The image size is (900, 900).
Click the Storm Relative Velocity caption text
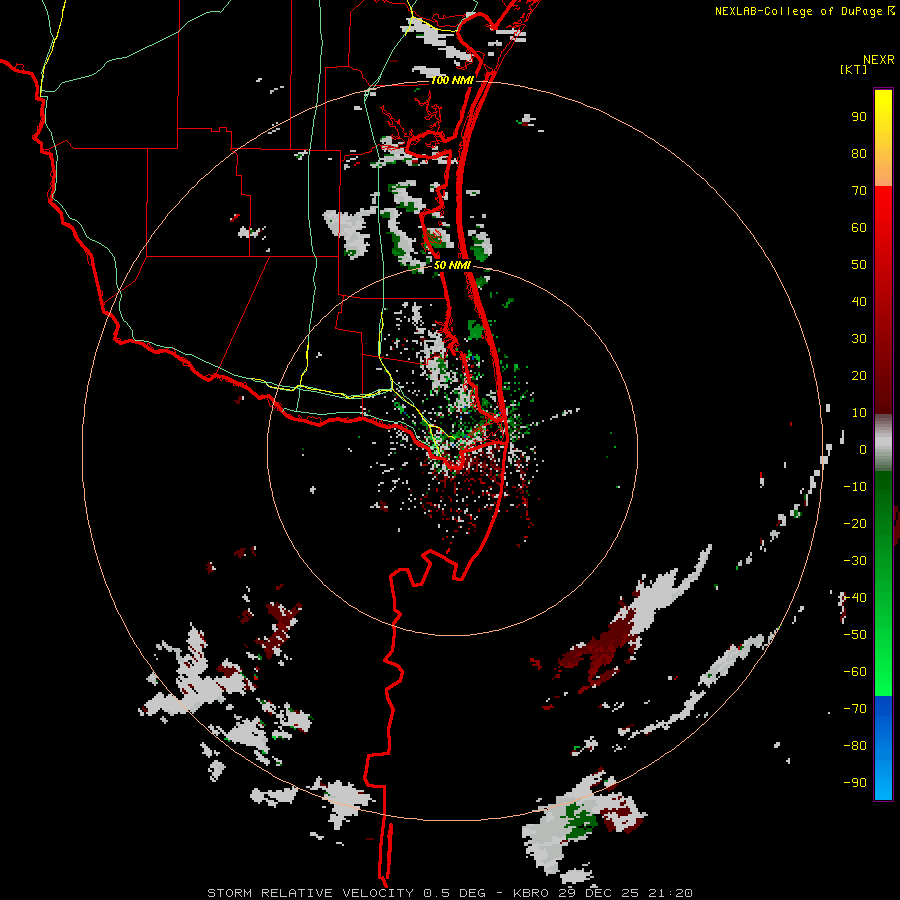(449, 893)
